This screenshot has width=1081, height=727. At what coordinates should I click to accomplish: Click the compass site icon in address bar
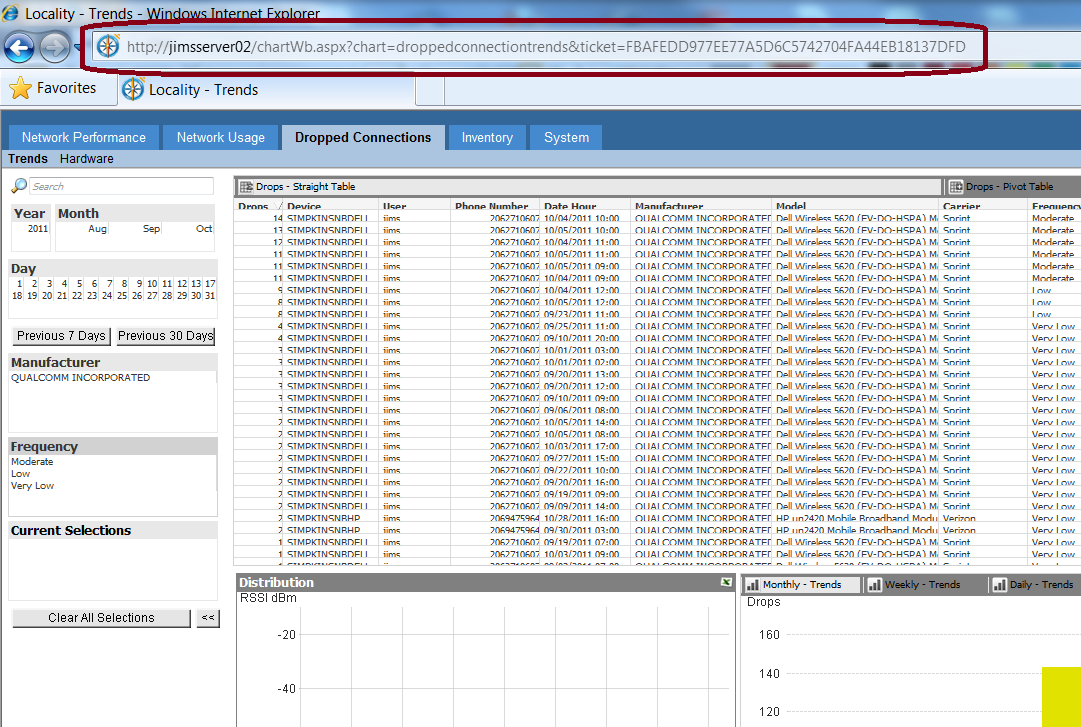click(108, 46)
